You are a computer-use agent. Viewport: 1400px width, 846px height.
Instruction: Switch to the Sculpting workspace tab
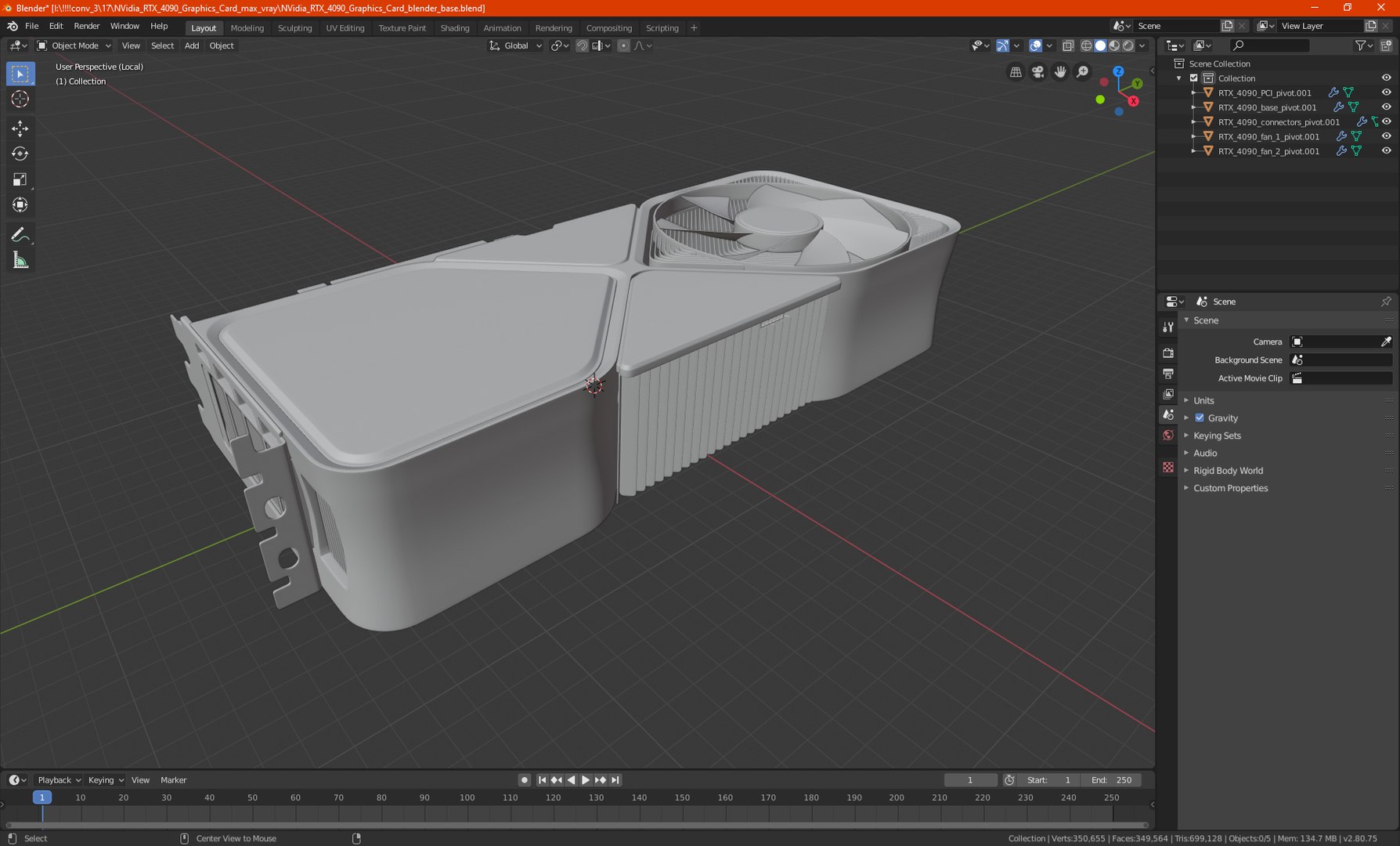click(294, 28)
